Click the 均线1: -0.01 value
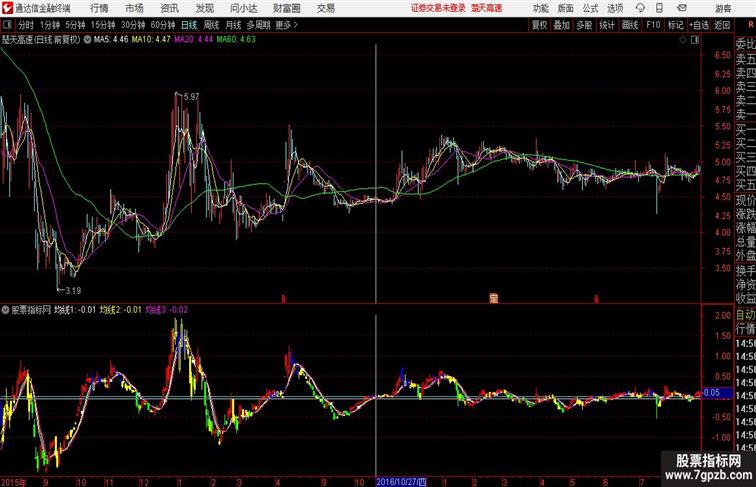 point(75,310)
